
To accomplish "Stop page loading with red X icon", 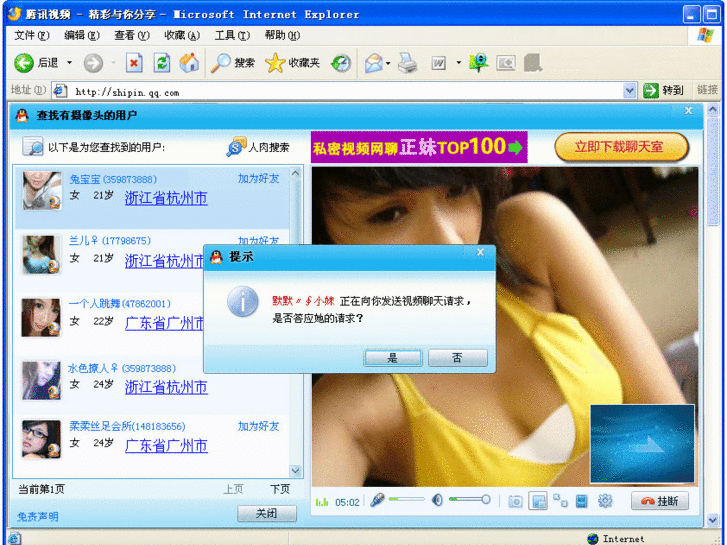I will pyautogui.click(x=134, y=63).
